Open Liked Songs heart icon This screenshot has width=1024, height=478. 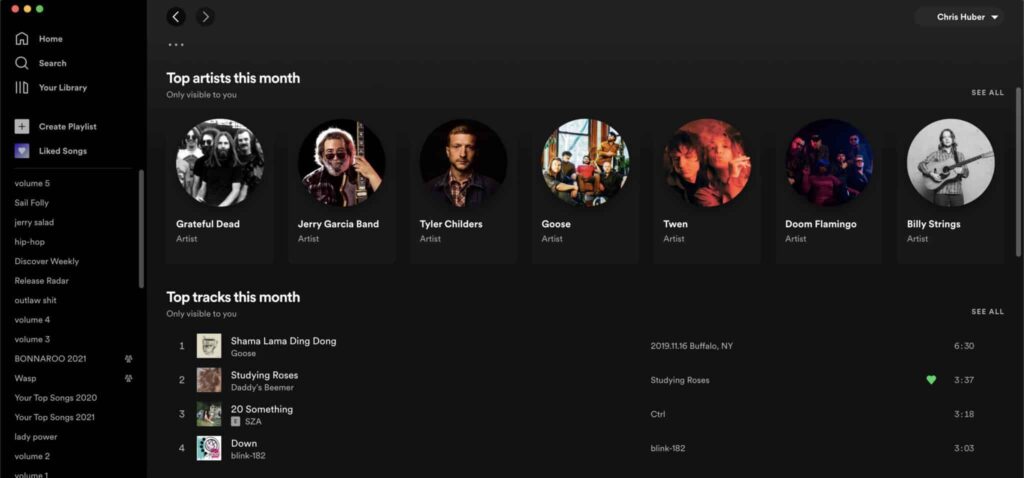(x=21, y=151)
